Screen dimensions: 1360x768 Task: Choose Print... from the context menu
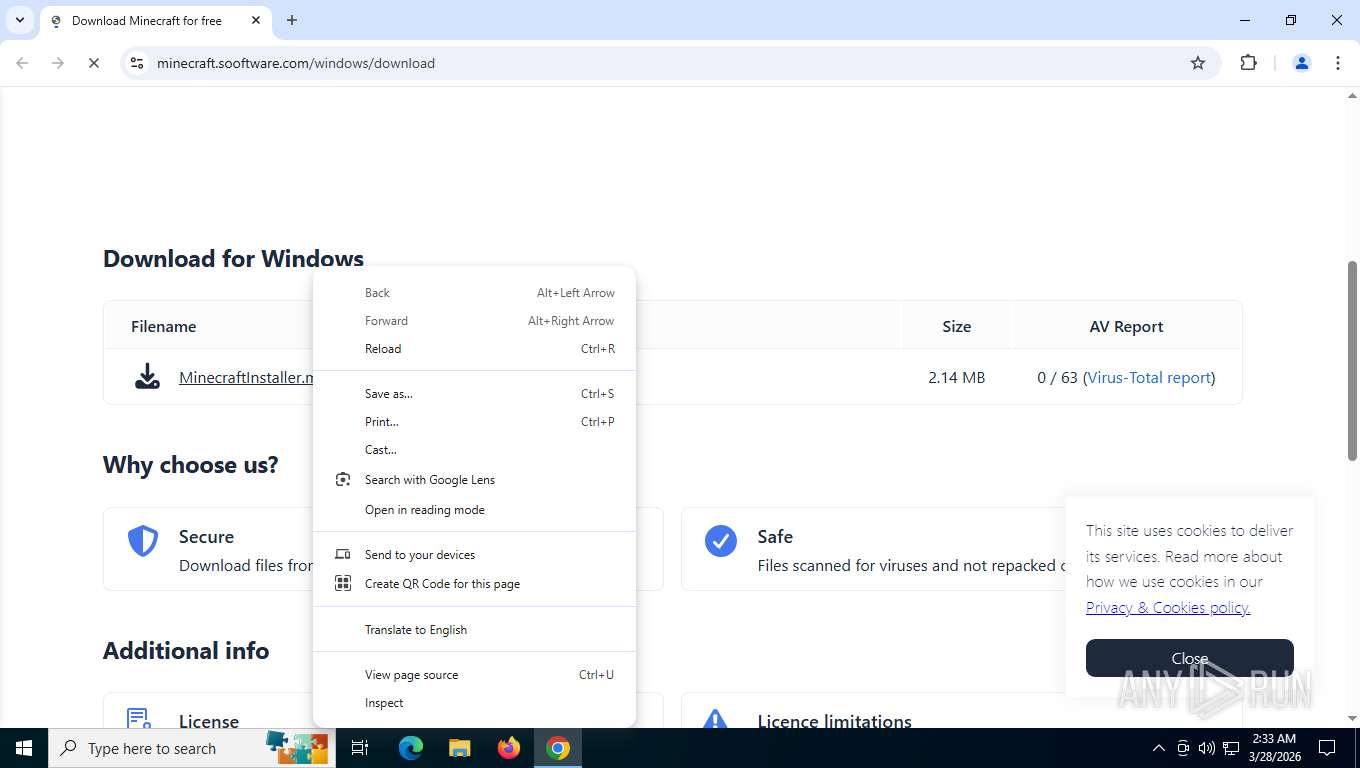click(x=474, y=422)
